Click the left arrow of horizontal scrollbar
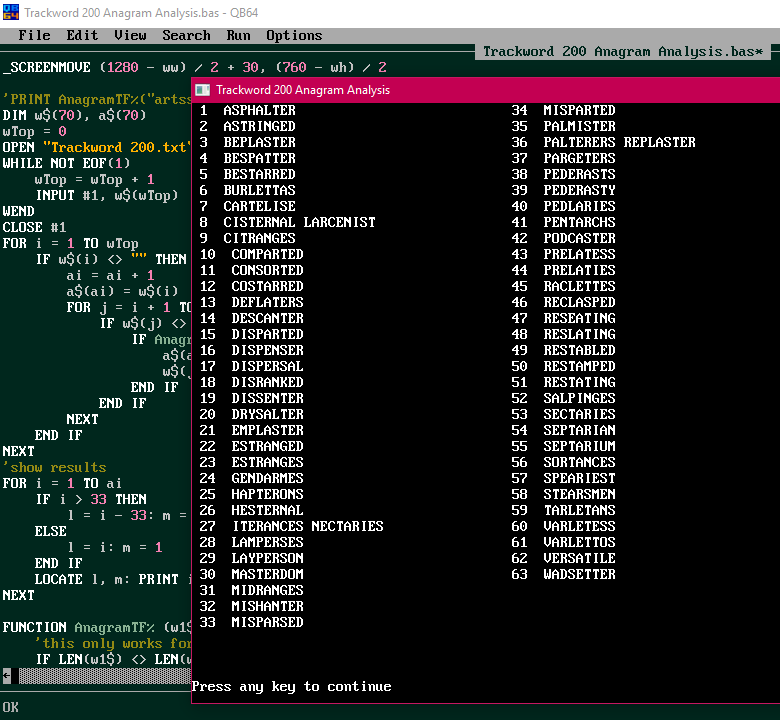 coord(7,676)
